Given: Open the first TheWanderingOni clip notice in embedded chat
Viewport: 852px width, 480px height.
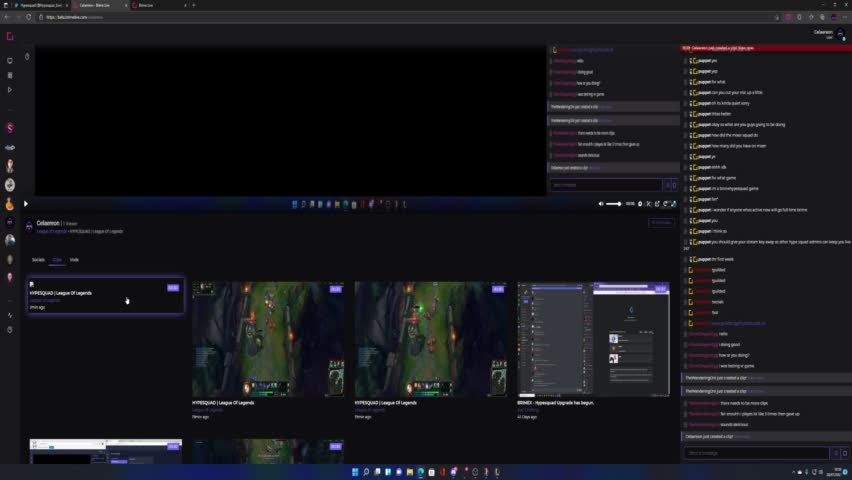Looking at the screenshot, I should [613, 107].
